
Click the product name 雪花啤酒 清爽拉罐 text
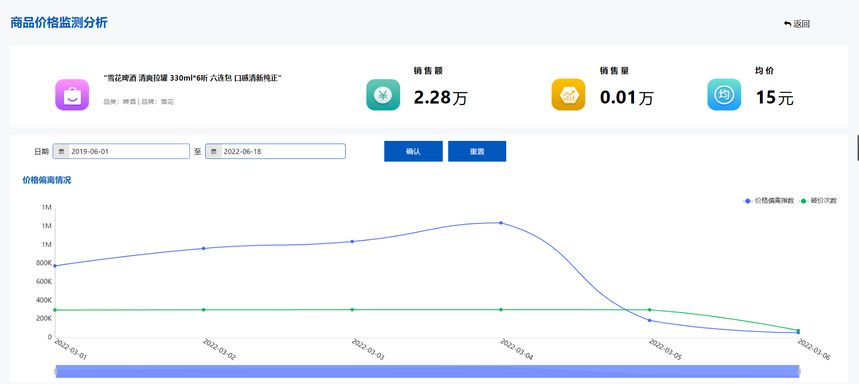point(192,78)
